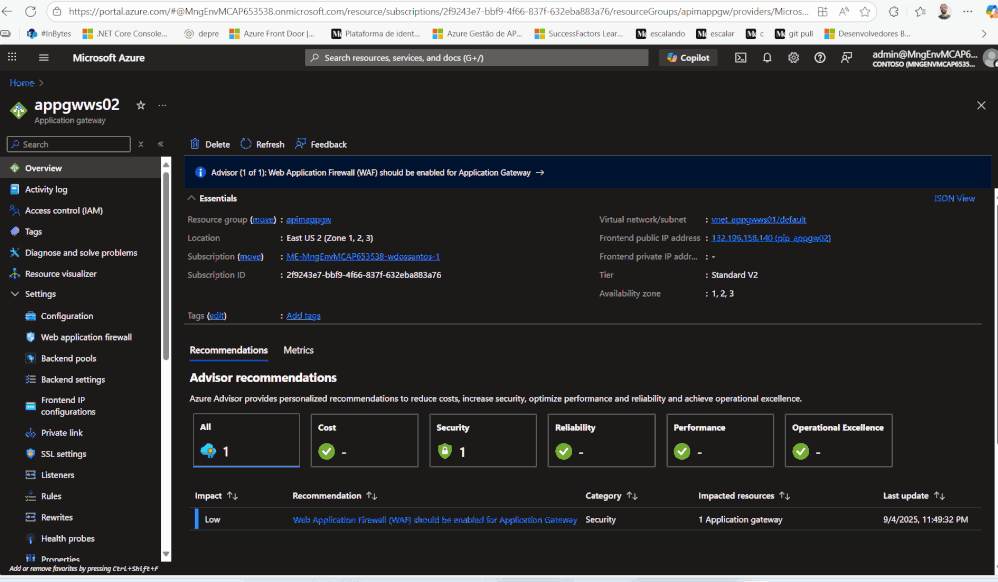Select the Security recommendations card
Screen dimensions: 998x582
[x=483, y=440]
